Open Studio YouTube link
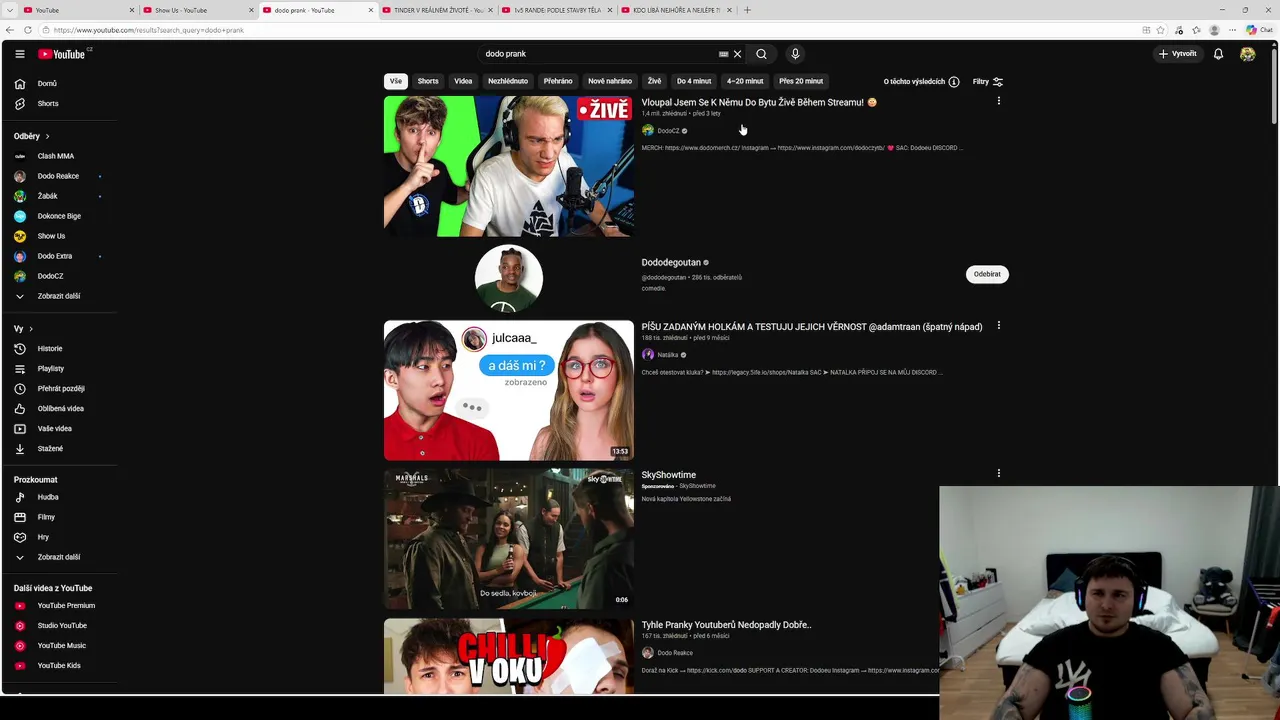1280x720 pixels. (62, 626)
